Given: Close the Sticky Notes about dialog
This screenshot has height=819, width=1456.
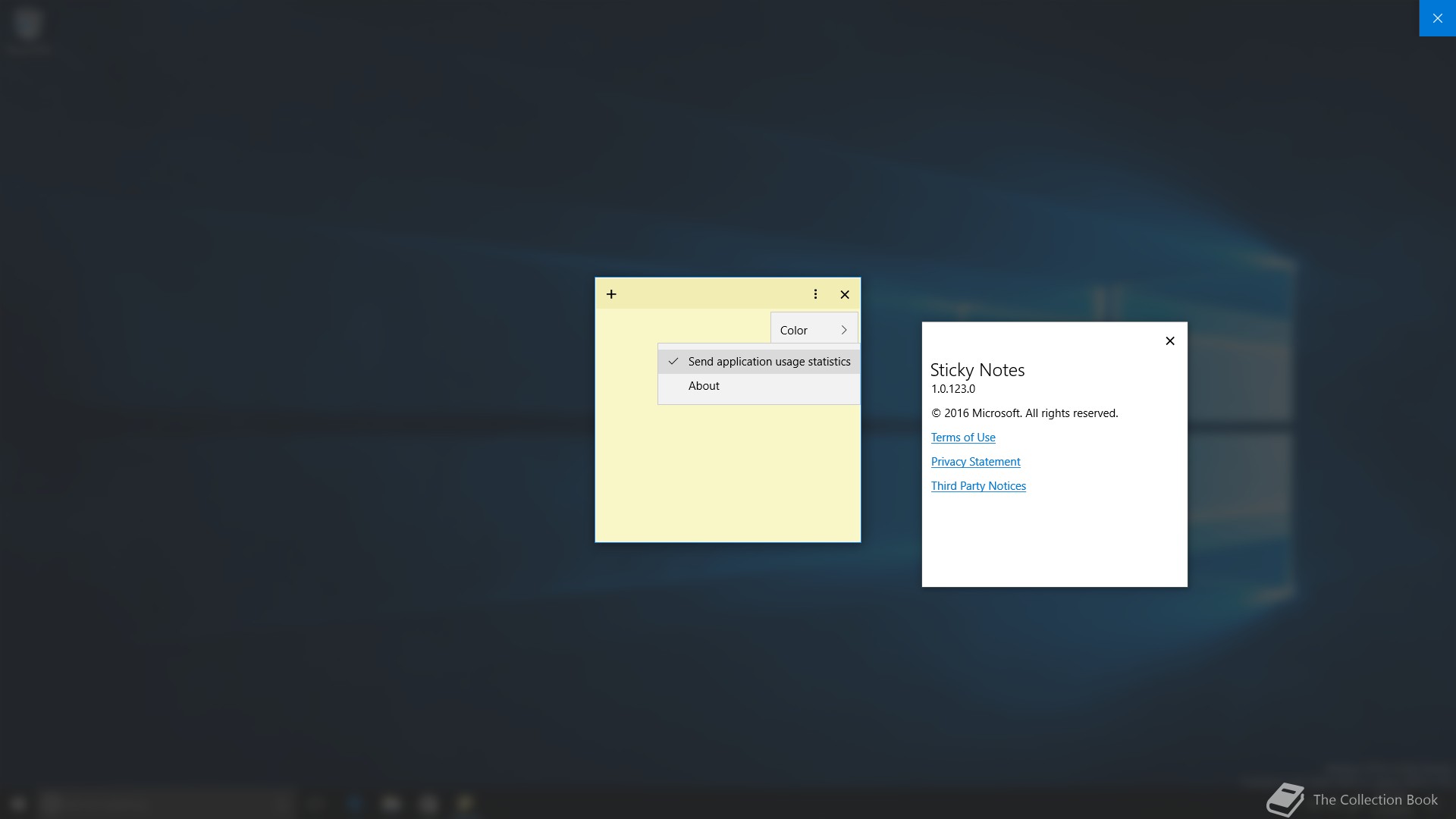Looking at the screenshot, I should (1170, 340).
